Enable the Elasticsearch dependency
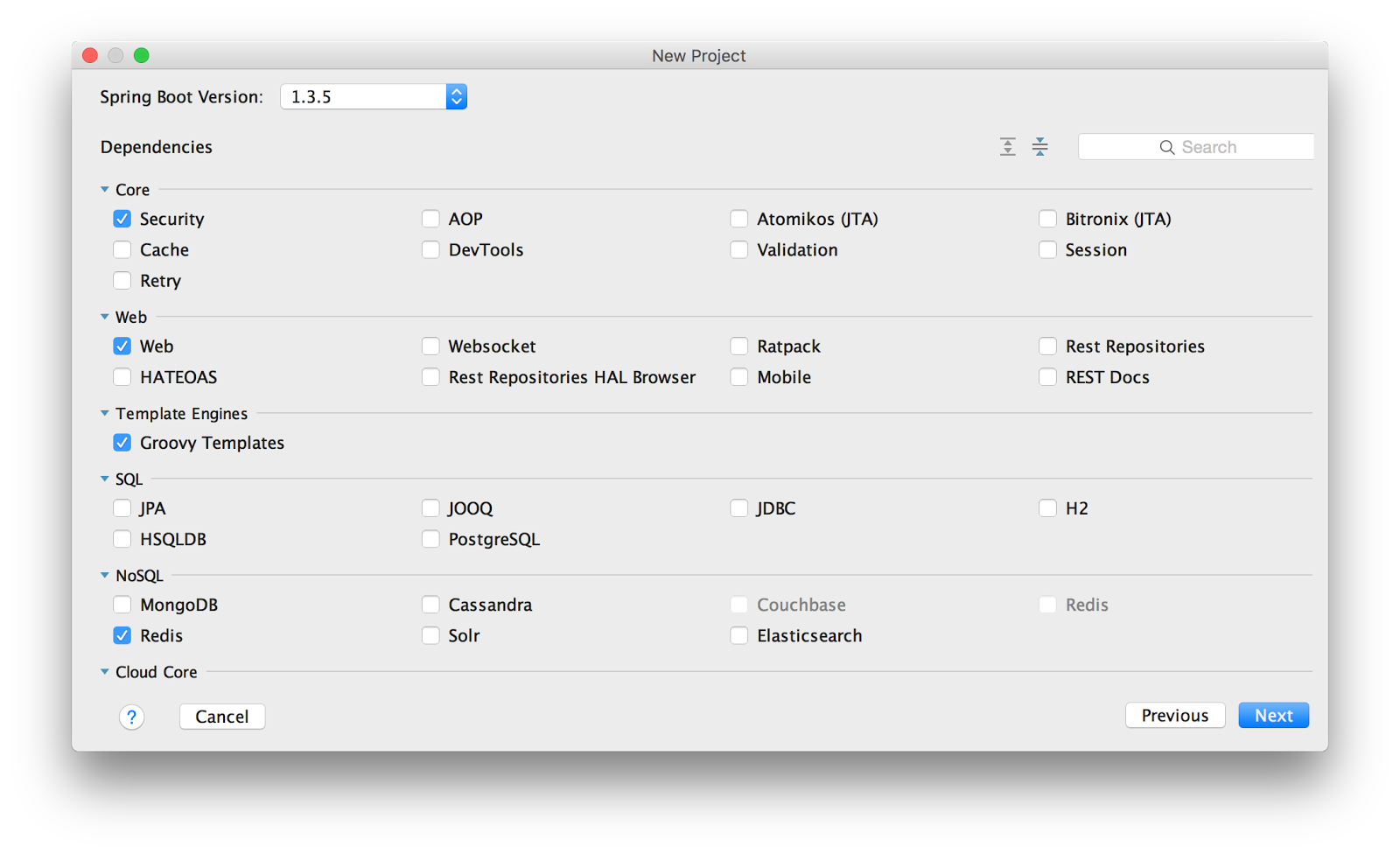The width and height of the screenshot is (1400, 854). [x=739, y=635]
